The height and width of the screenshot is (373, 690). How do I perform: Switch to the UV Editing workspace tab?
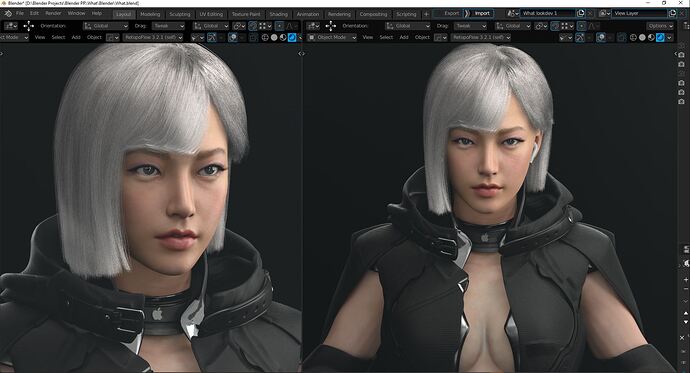click(x=211, y=14)
